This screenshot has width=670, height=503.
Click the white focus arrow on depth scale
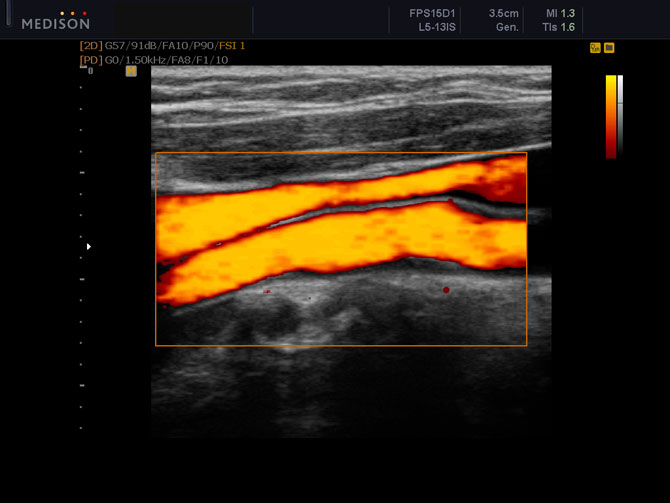(88, 247)
